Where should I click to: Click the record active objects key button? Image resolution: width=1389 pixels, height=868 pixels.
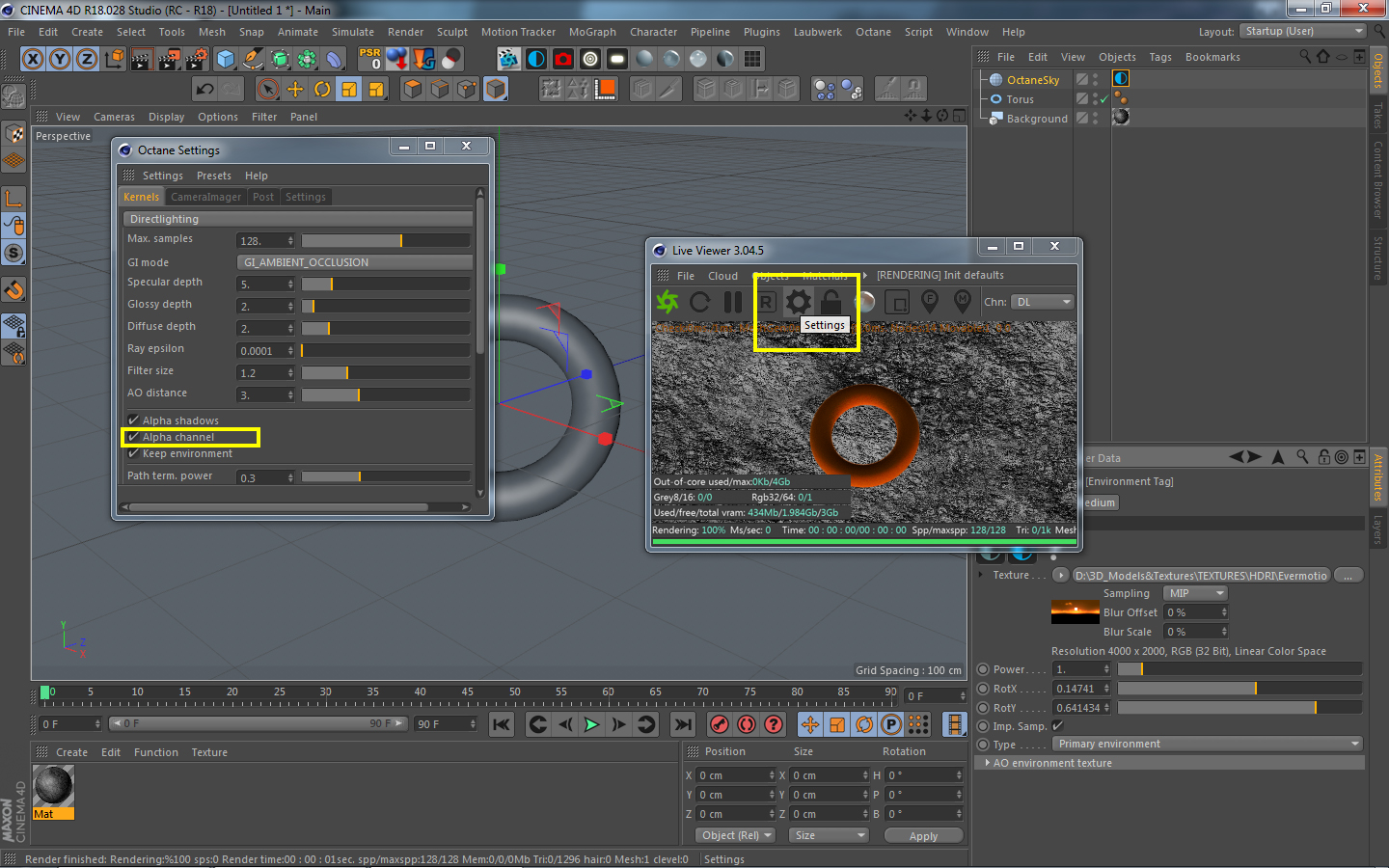tap(720, 724)
